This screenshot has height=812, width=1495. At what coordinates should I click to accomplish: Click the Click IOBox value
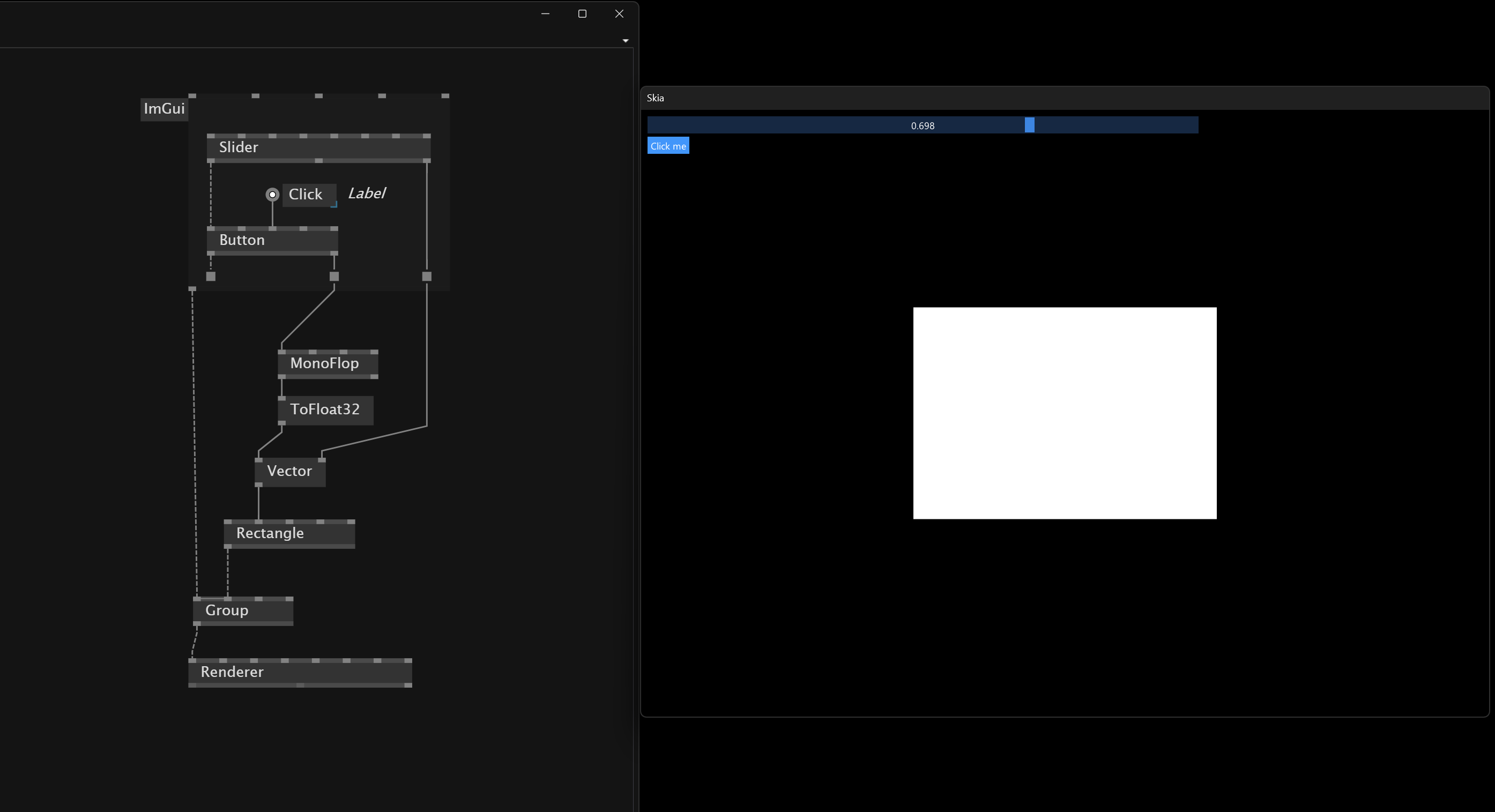pyautogui.click(x=309, y=195)
